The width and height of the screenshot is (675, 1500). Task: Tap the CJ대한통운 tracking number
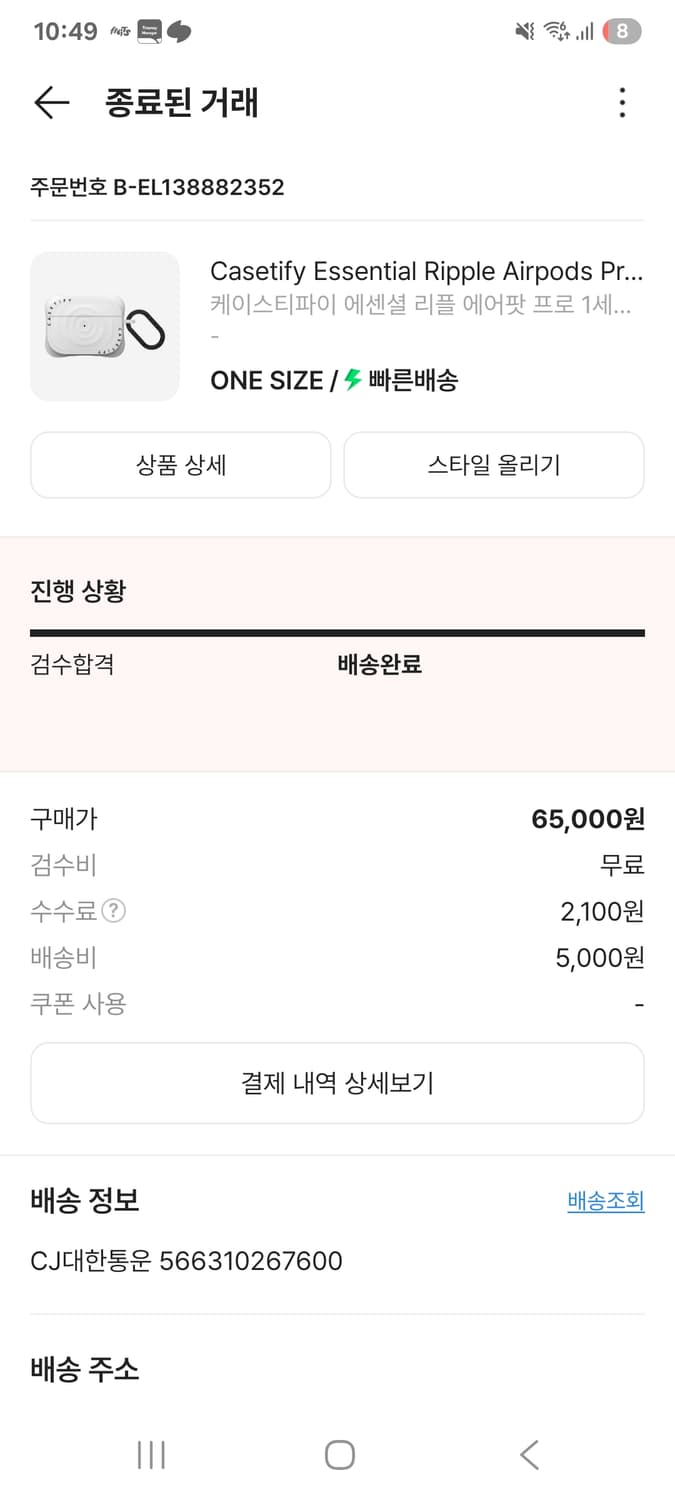(x=185, y=1261)
